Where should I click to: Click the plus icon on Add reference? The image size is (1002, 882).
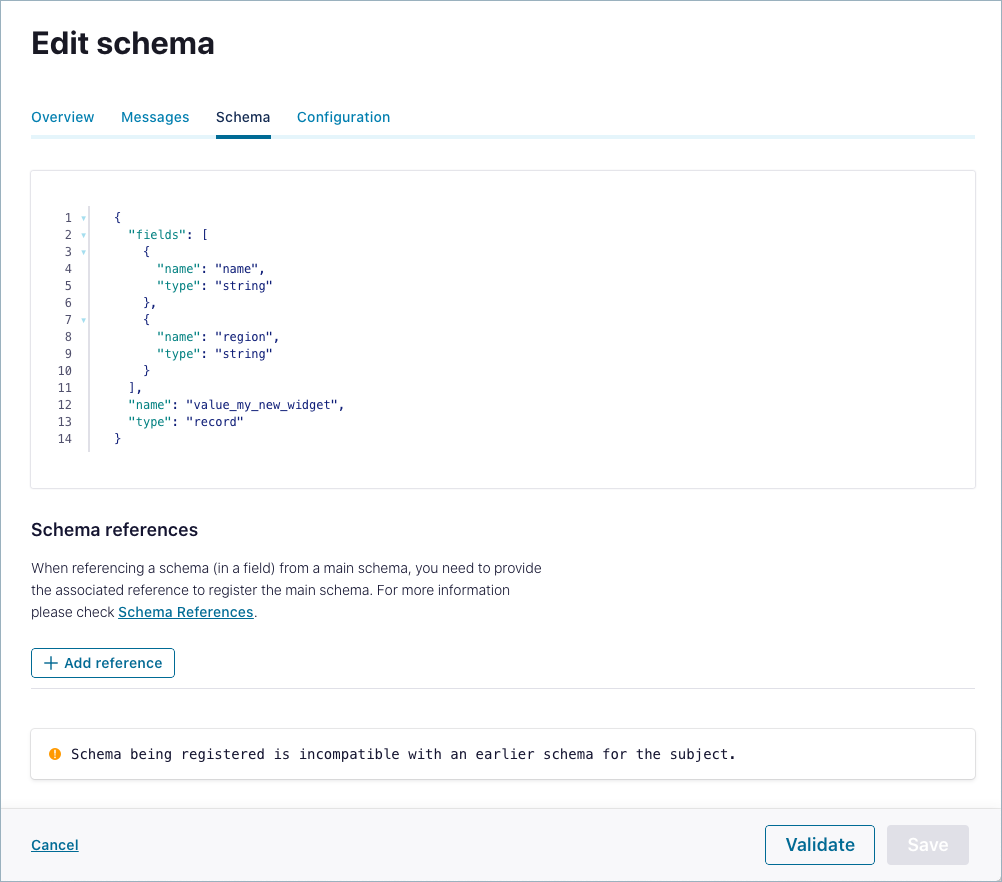tap(51, 663)
